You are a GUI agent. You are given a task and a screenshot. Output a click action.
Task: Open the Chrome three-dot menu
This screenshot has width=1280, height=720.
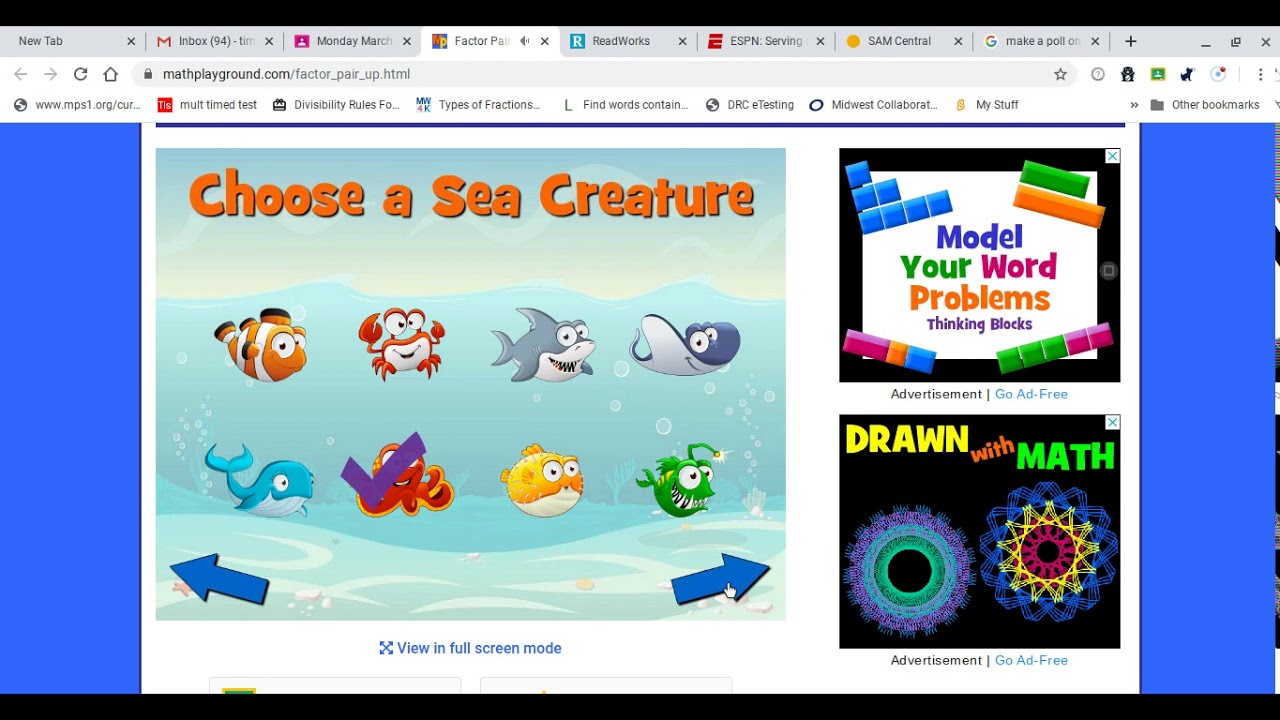[1260, 74]
